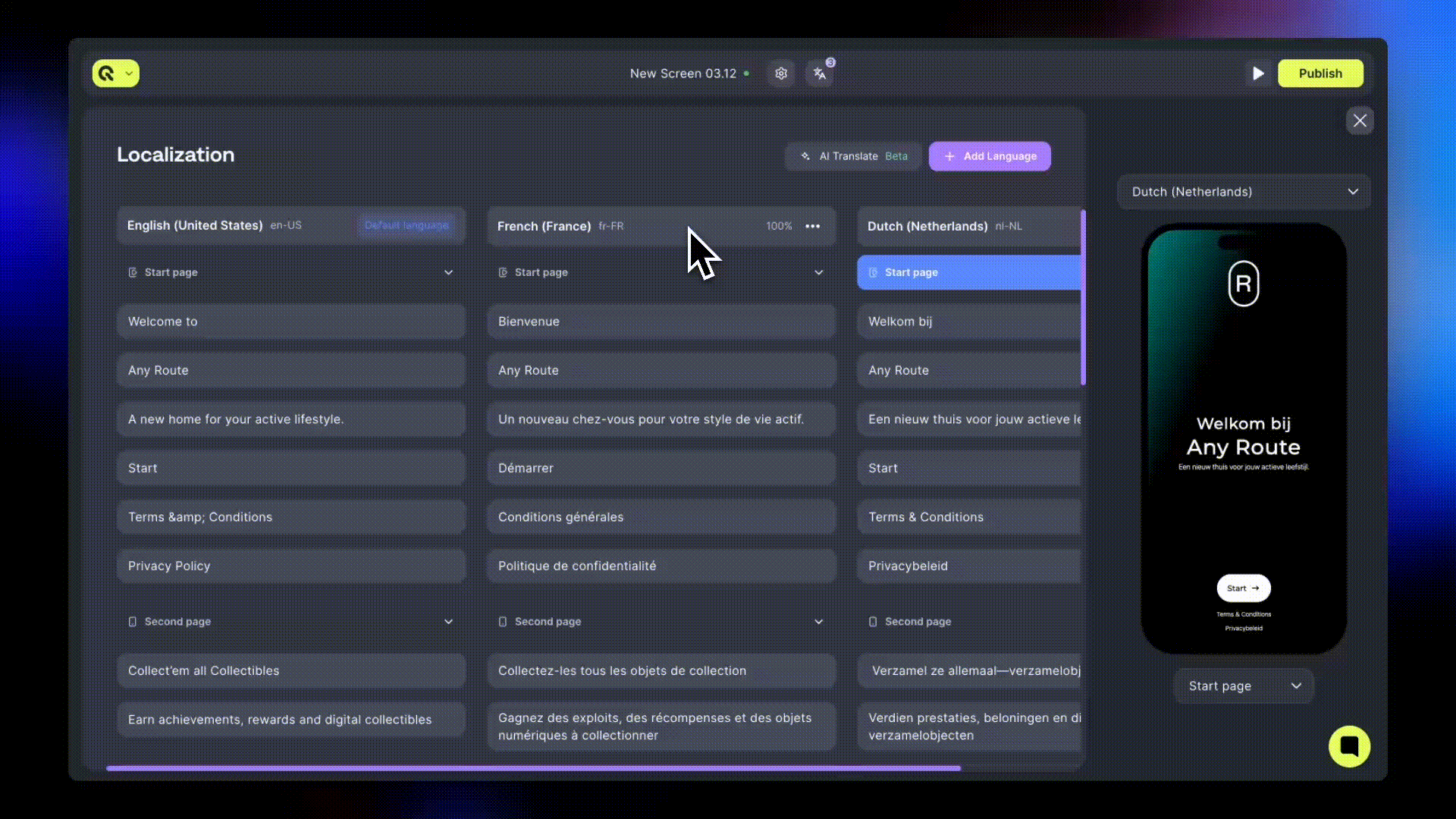Open French language options menu

pos(813,226)
